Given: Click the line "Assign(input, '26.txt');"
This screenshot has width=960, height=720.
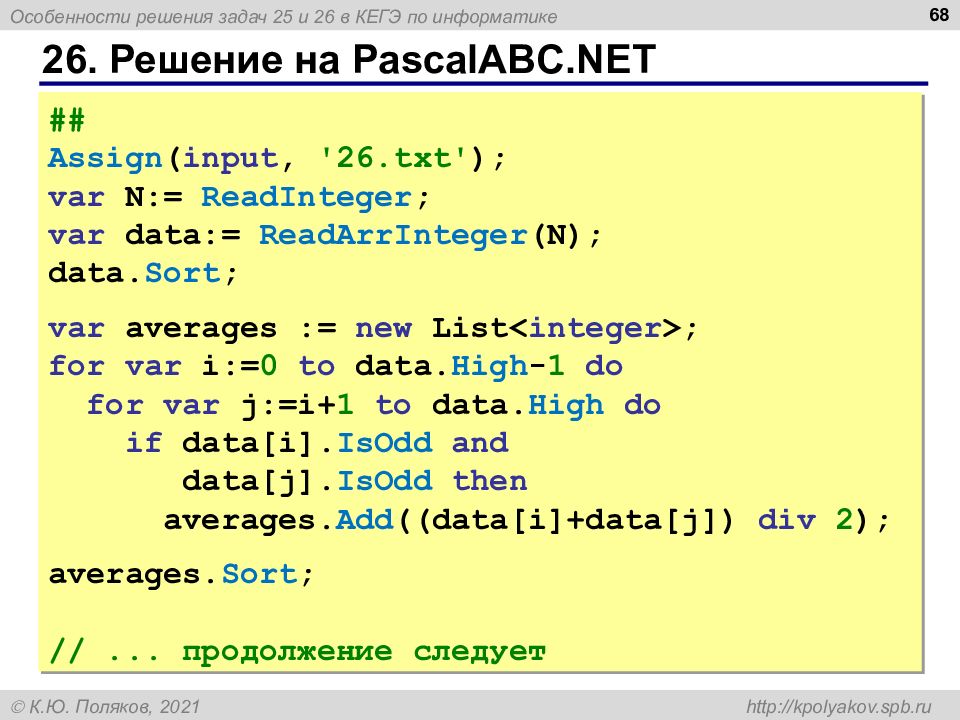Looking at the screenshot, I should point(277,158).
